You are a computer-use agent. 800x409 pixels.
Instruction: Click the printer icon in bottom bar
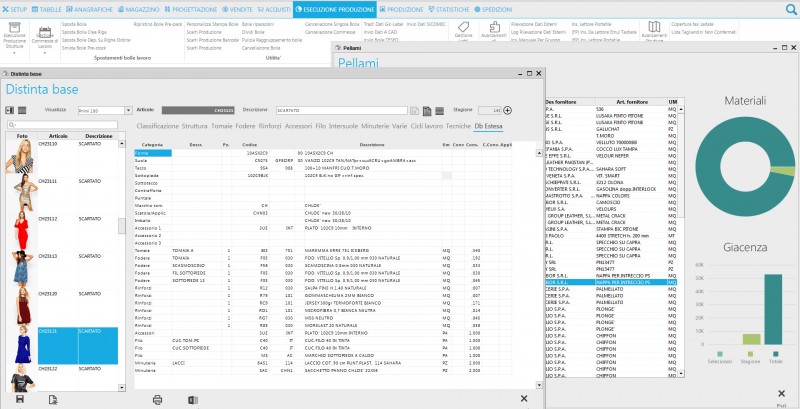pos(158,400)
